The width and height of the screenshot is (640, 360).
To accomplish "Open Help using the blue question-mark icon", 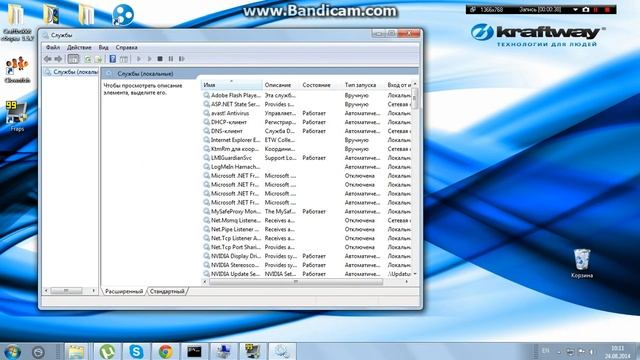I will point(113,59).
